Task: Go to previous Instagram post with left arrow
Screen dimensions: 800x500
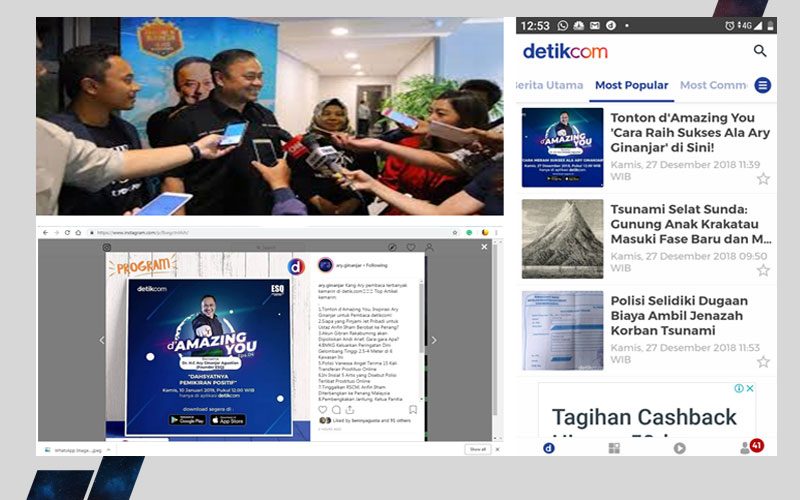Action: 100,341
